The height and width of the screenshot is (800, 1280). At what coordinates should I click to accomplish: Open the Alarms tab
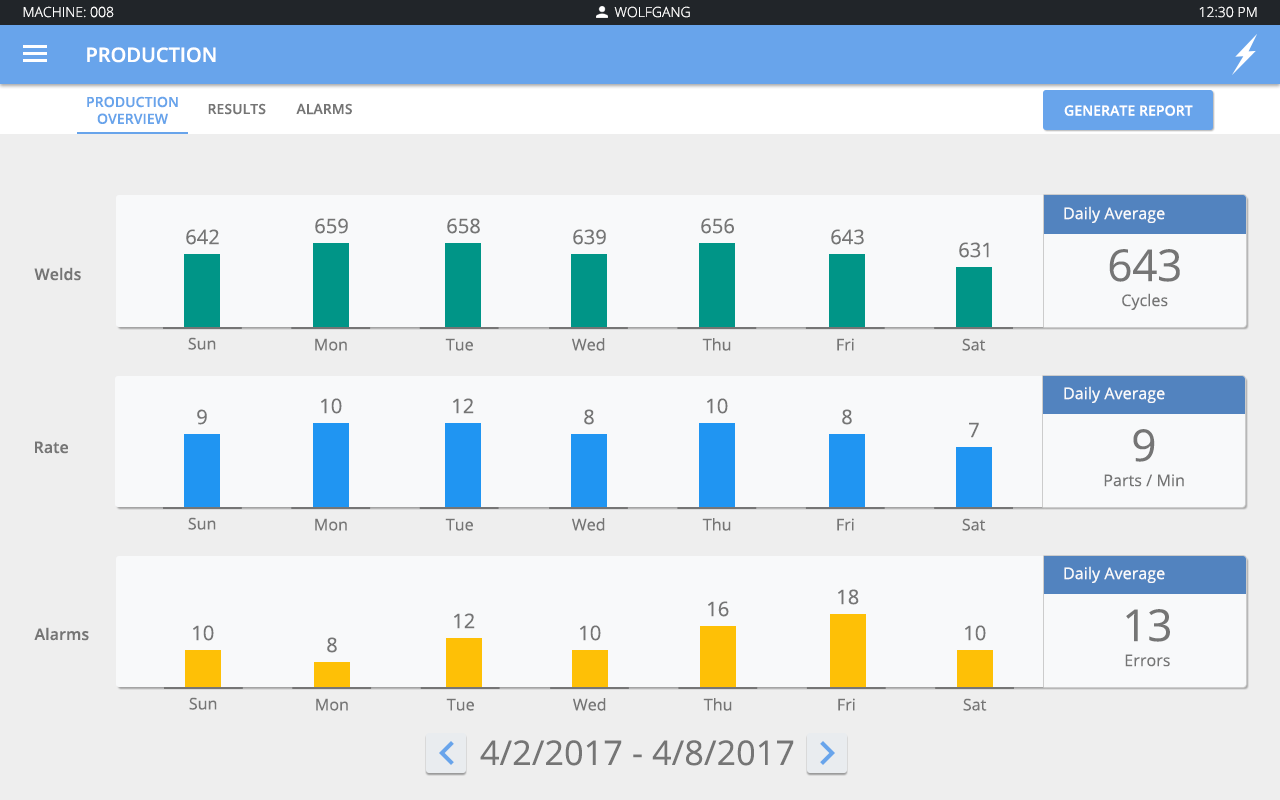(324, 109)
